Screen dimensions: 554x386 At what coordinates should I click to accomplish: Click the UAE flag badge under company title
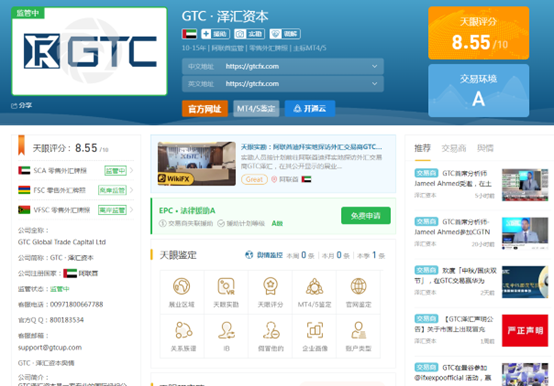[x=189, y=34]
